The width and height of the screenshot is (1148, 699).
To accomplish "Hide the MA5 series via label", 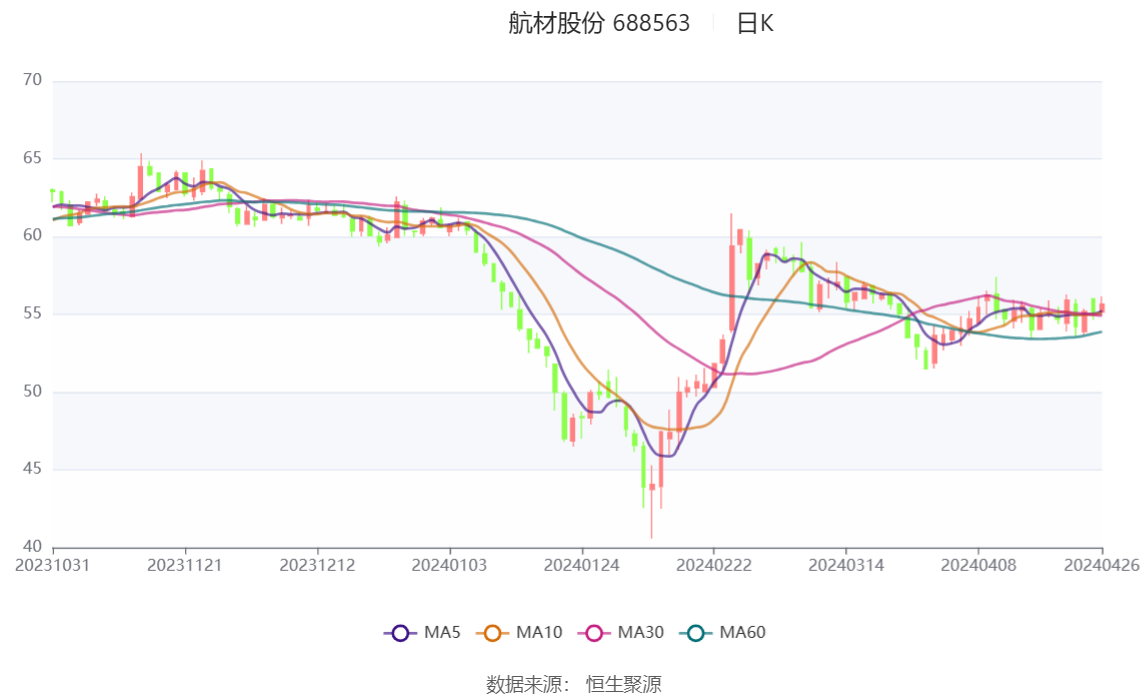I will pos(442,632).
